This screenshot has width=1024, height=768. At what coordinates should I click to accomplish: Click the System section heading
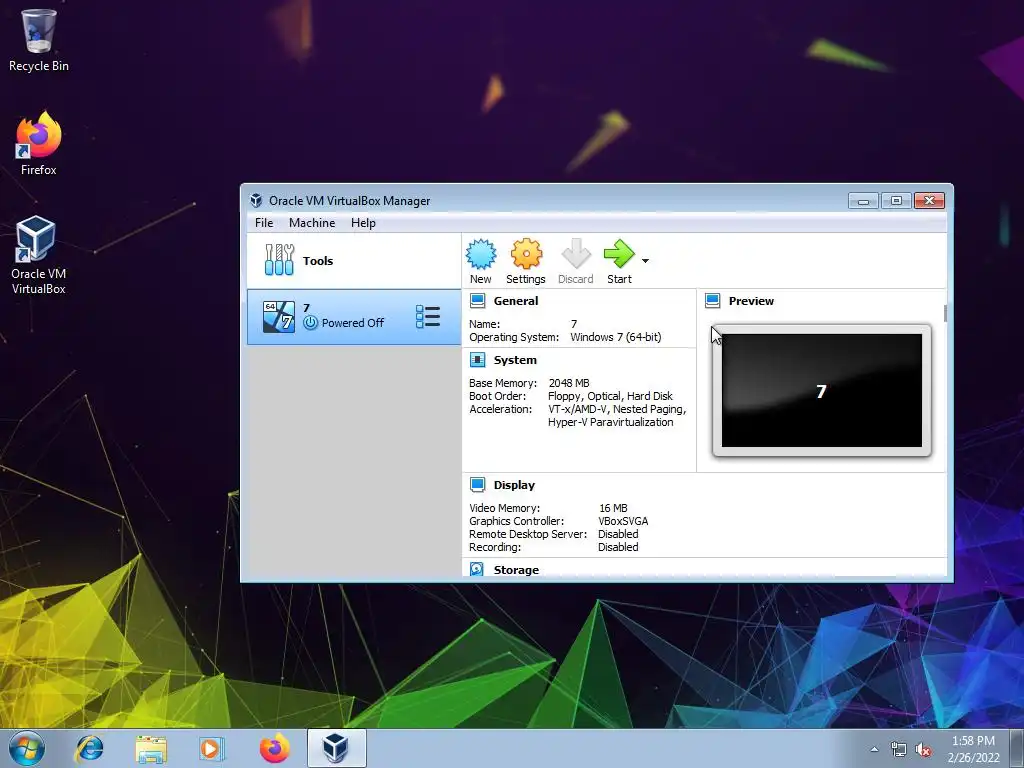515,360
